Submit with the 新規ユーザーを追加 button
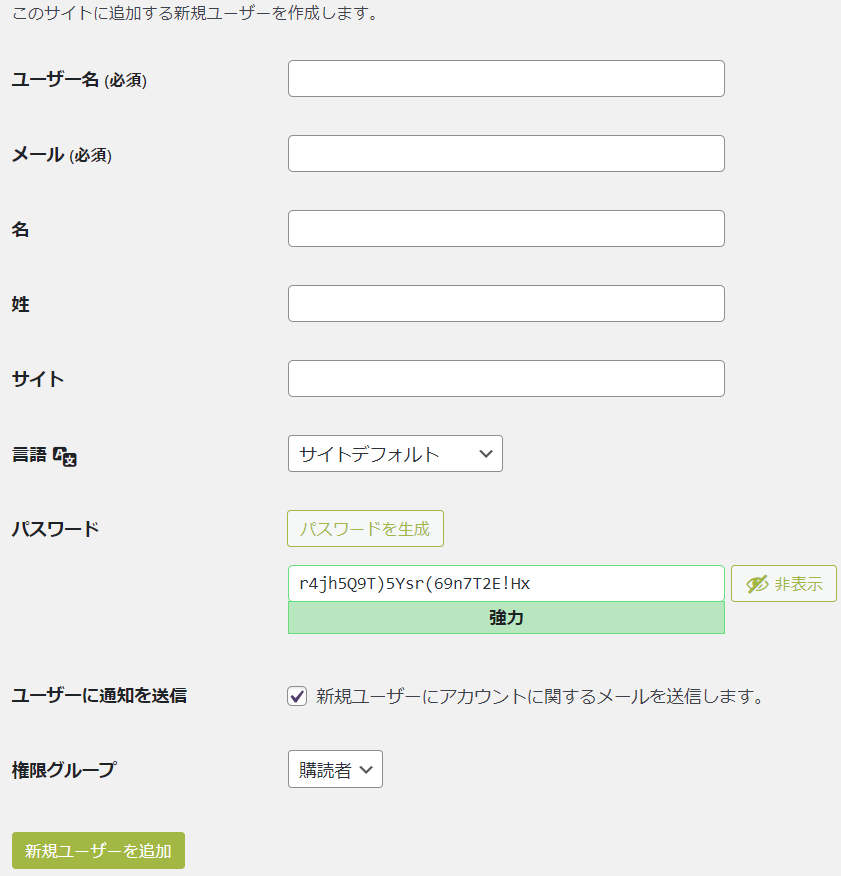Image resolution: width=841 pixels, height=876 pixels. (x=98, y=851)
